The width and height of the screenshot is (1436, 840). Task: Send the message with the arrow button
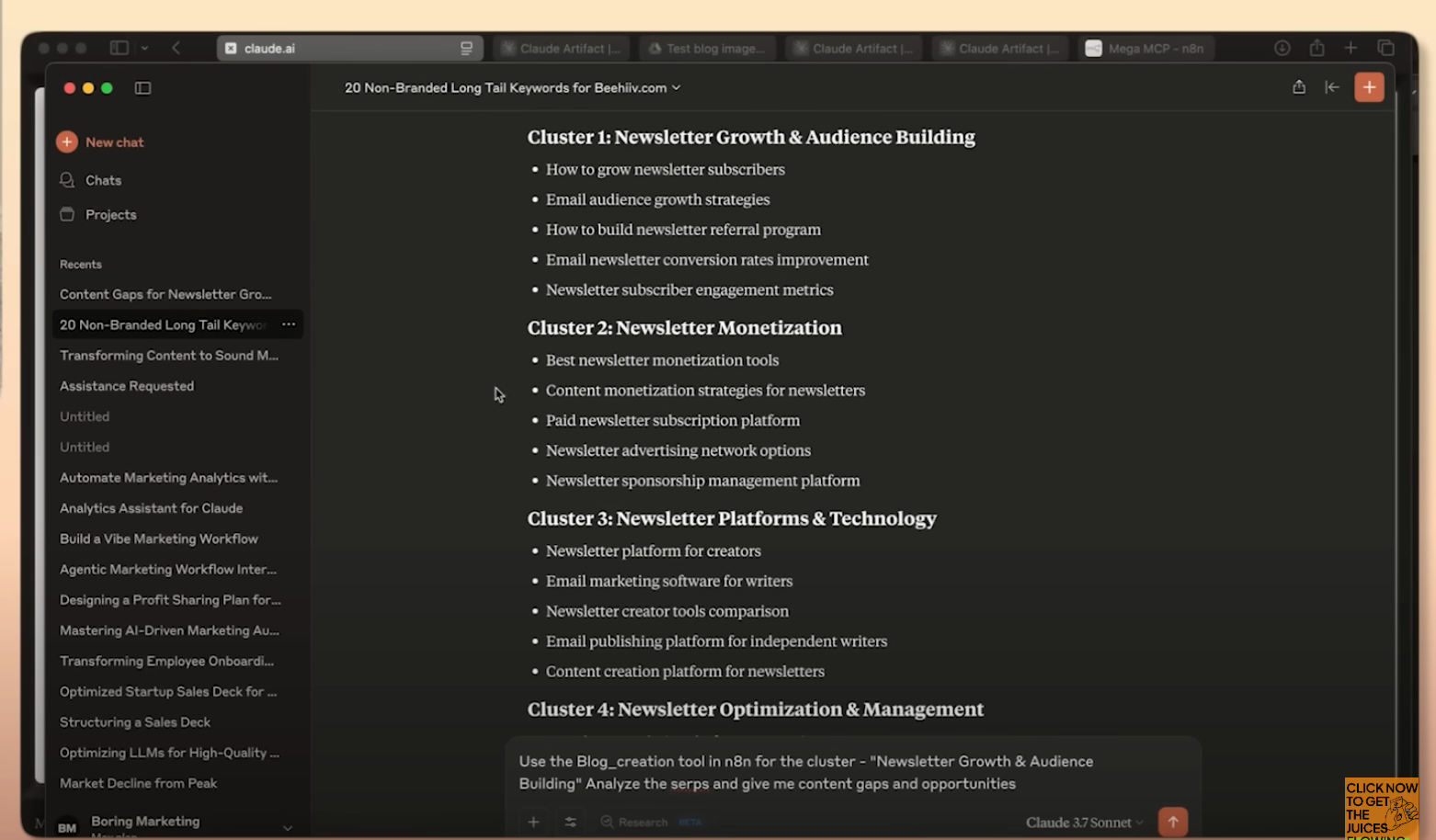click(1172, 822)
